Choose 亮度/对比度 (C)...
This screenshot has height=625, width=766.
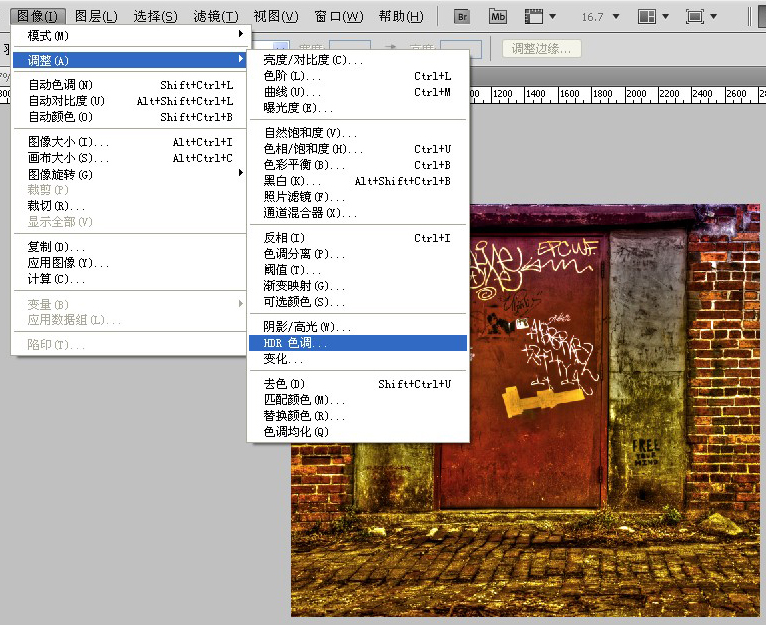coord(358,60)
